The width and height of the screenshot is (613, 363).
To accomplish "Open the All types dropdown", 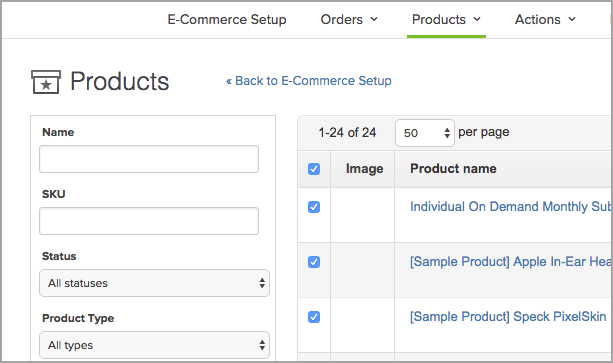I will point(154,345).
